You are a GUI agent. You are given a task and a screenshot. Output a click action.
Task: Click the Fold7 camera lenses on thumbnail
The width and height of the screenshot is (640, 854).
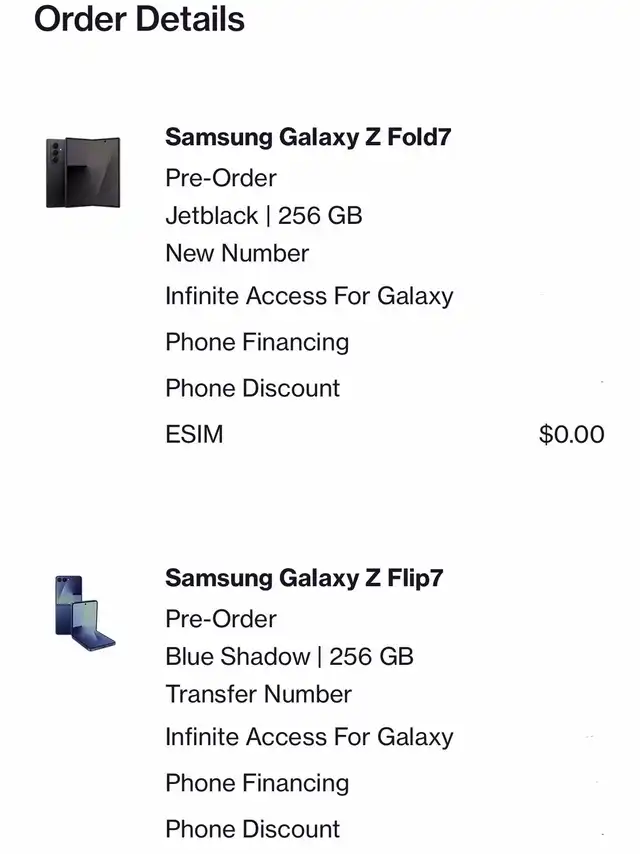(x=54, y=152)
